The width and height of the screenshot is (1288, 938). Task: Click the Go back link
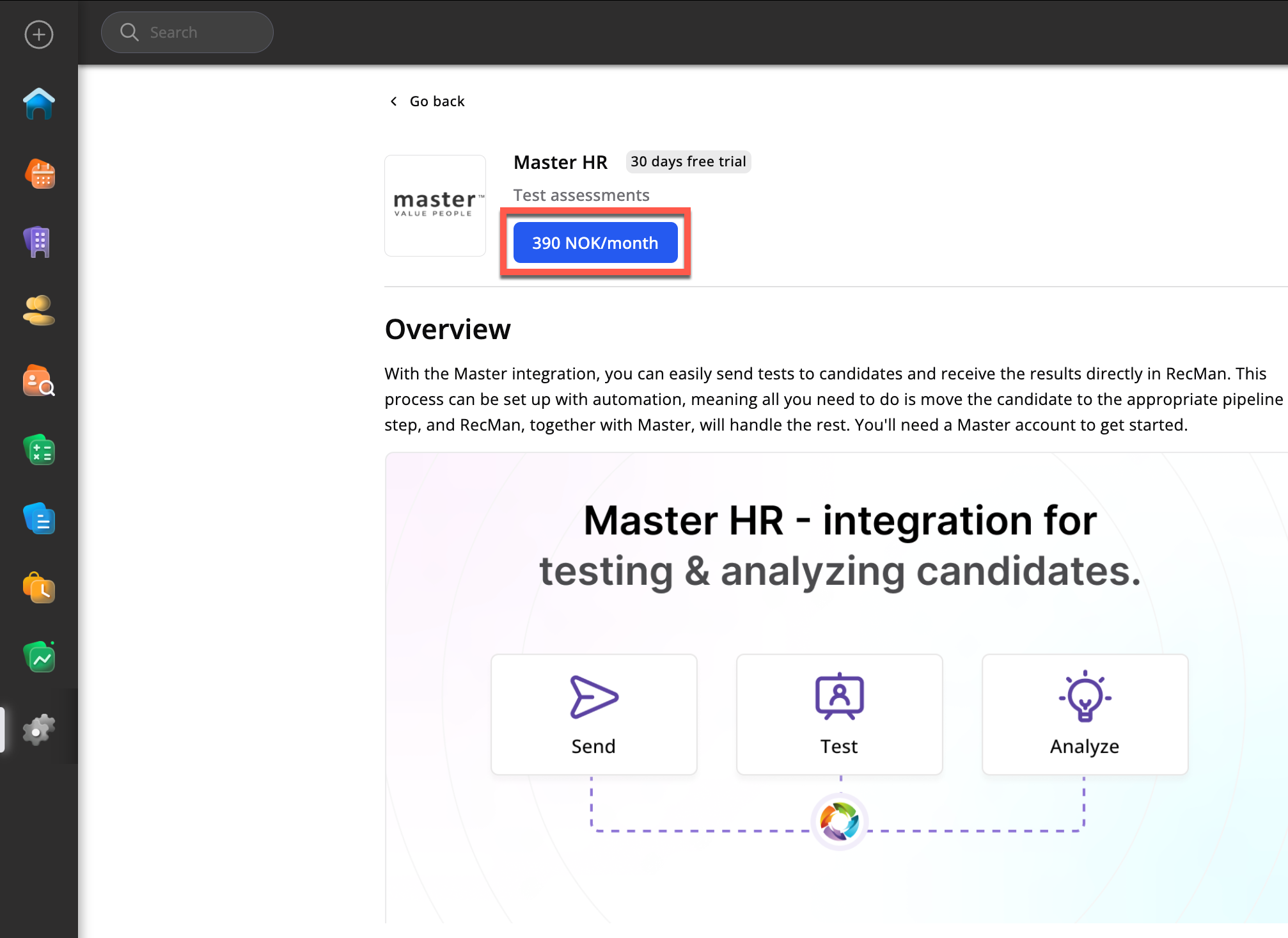tap(437, 101)
